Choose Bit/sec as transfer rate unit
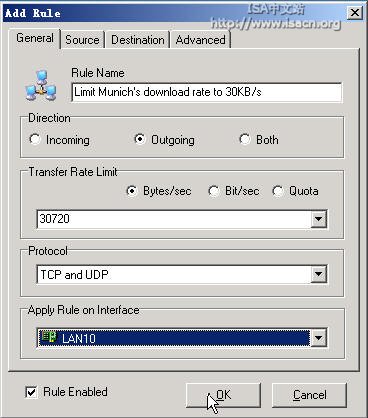Screen dimensions: 368x418 tap(214, 191)
